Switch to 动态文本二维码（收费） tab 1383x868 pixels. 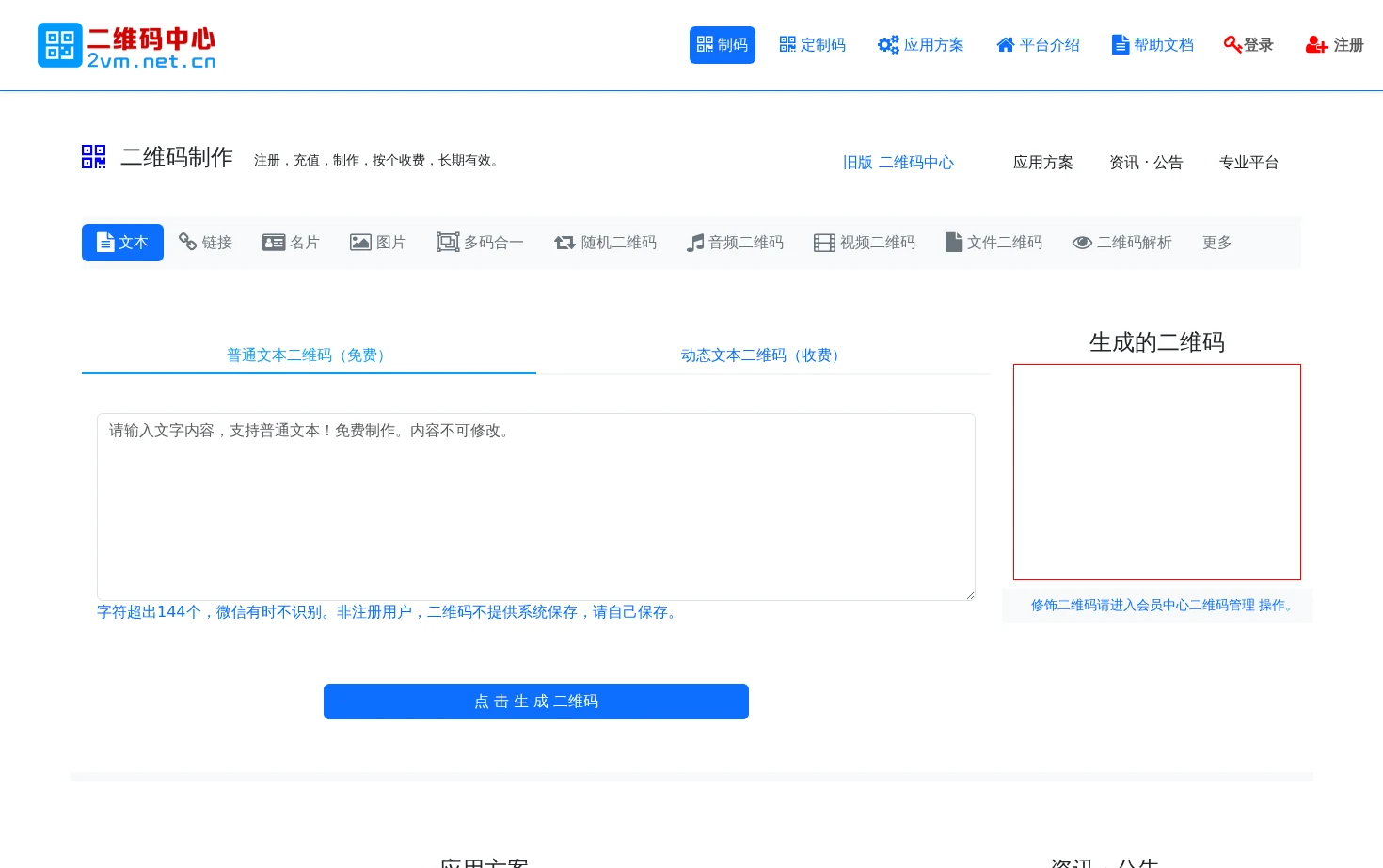[763, 355]
